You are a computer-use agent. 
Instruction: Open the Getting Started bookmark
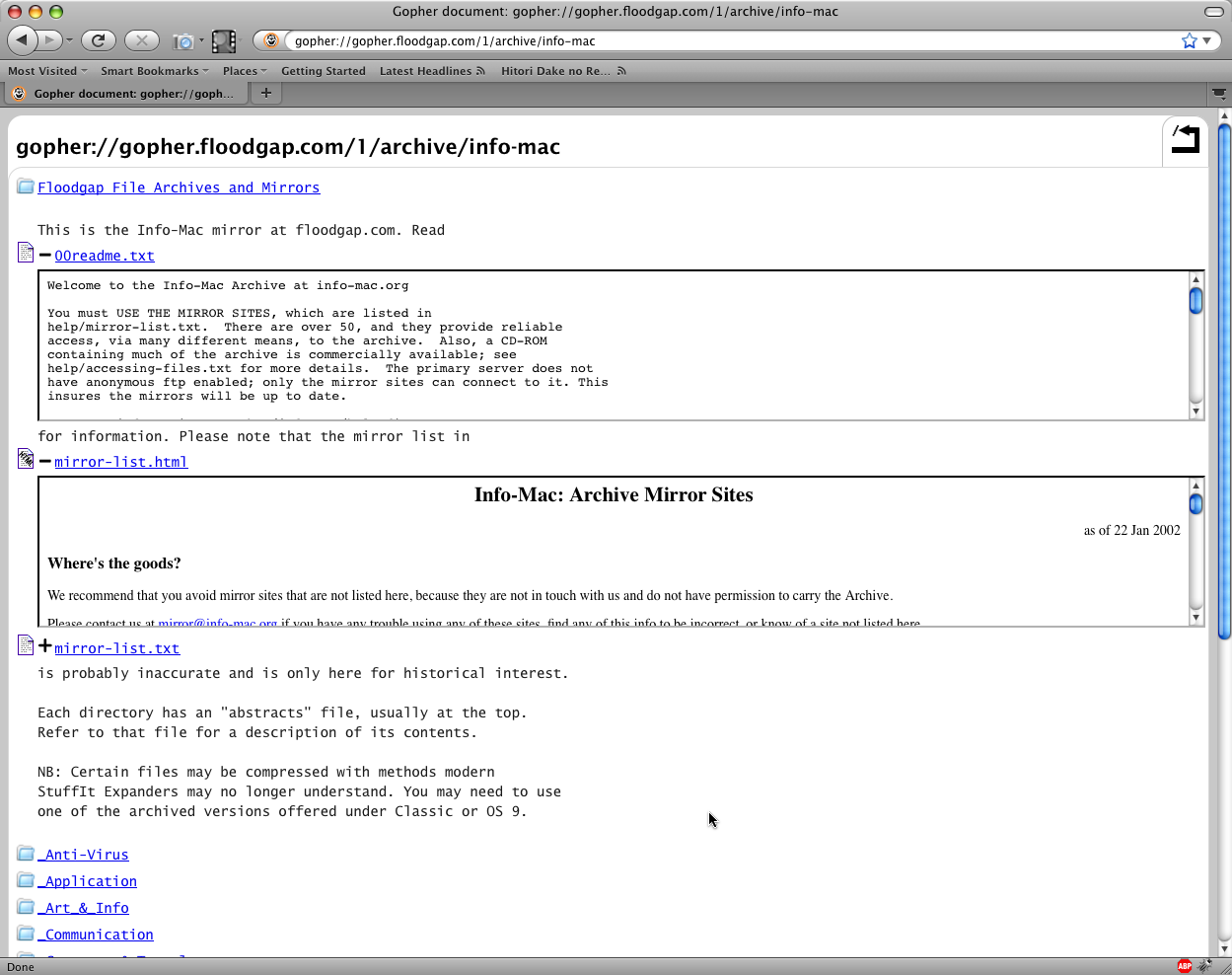point(323,71)
